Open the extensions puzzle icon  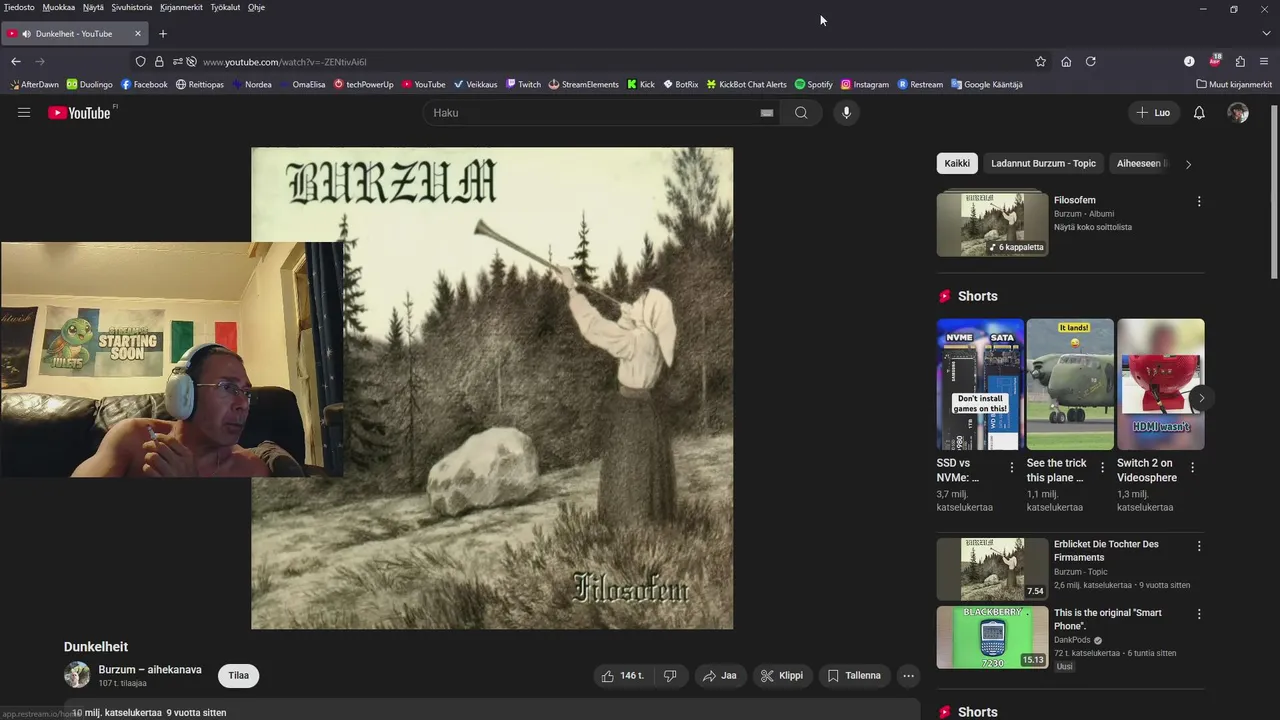click(1240, 61)
